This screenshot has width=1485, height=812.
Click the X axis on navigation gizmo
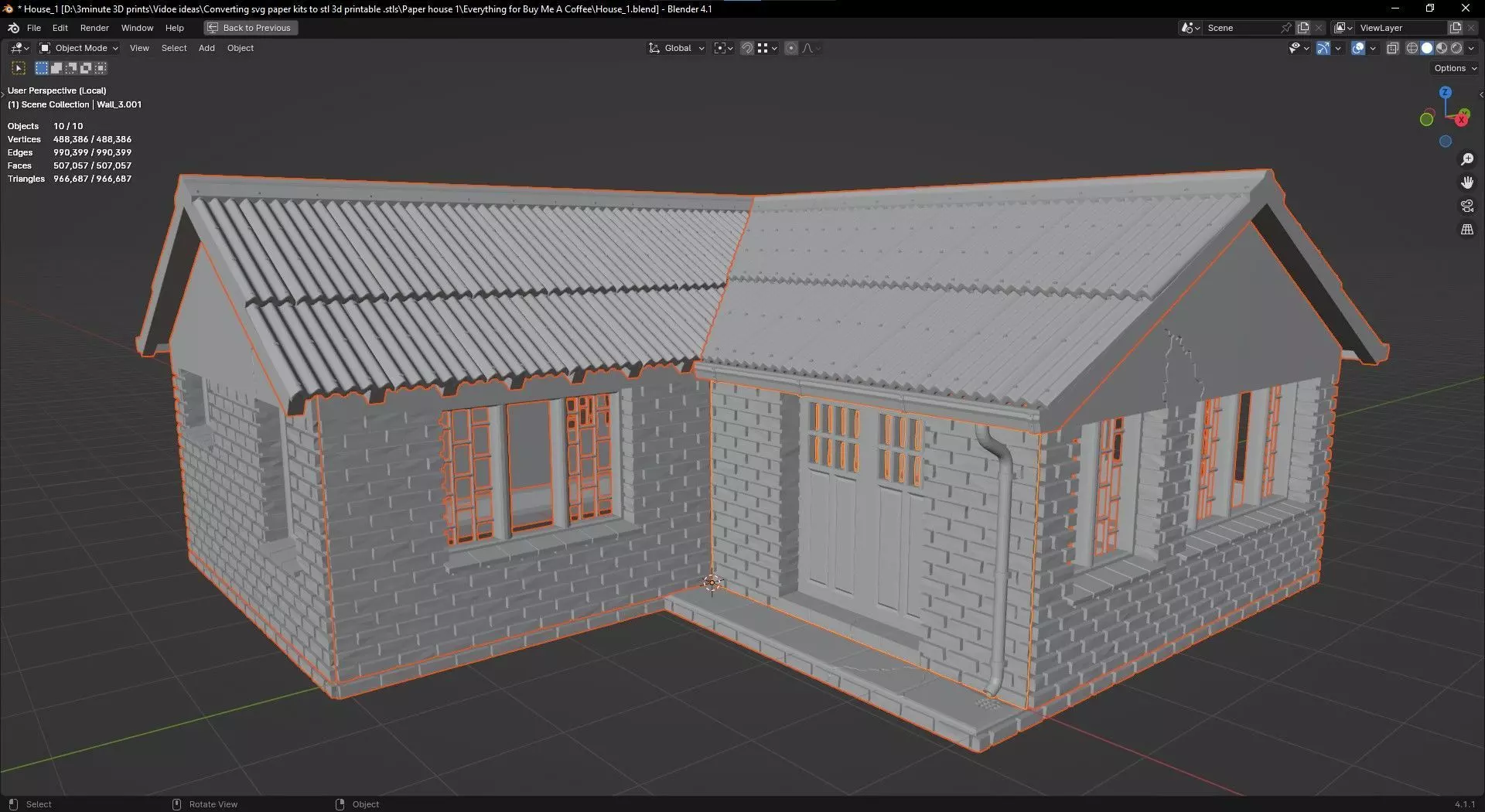(x=1461, y=119)
